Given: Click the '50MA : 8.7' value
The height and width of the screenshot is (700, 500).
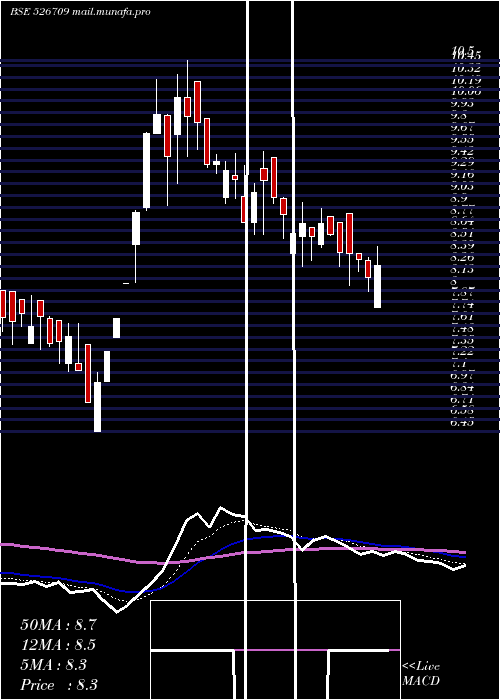Looking at the screenshot, I should (58, 625).
